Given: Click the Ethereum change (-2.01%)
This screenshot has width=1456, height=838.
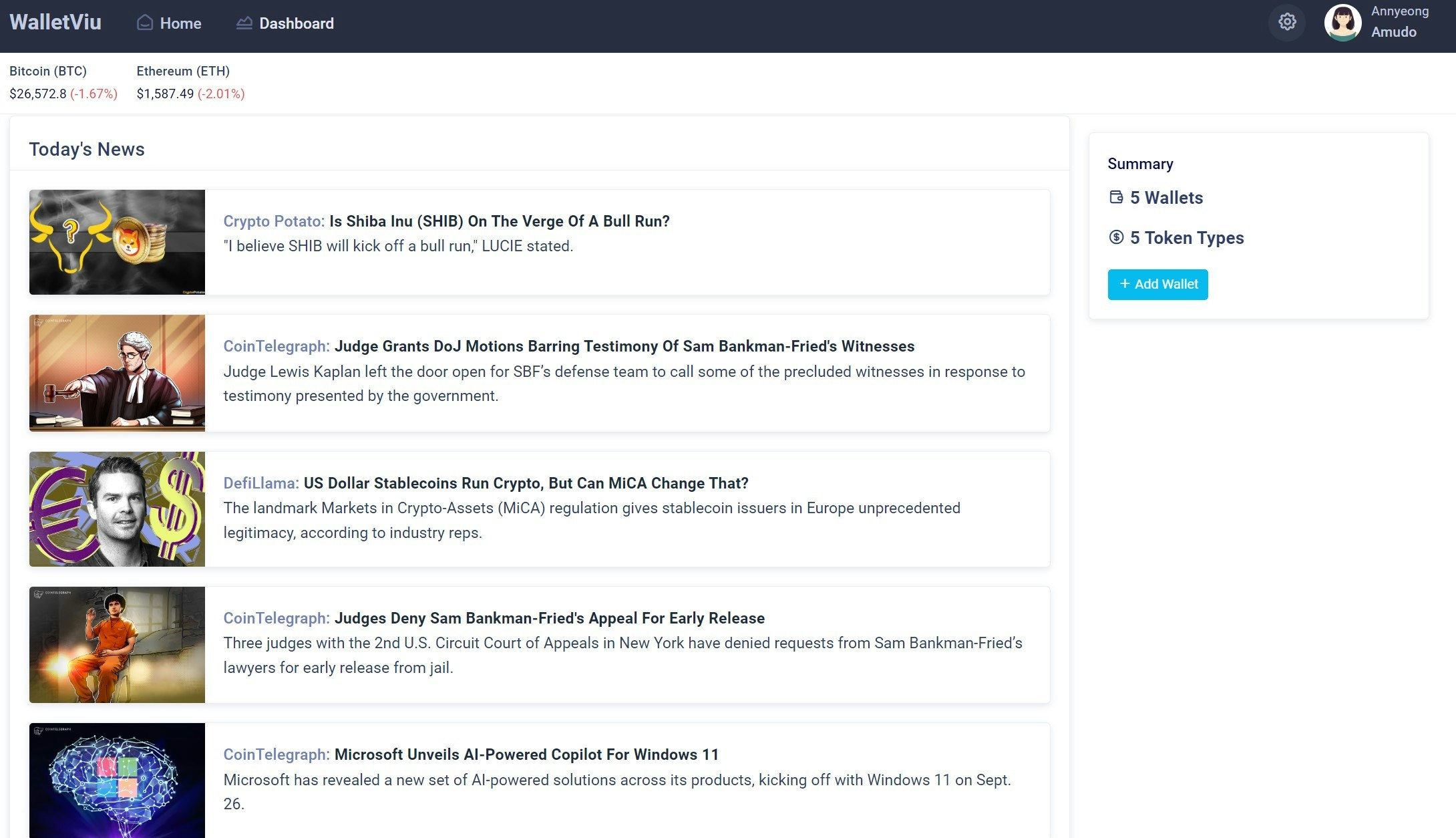Looking at the screenshot, I should click(x=221, y=94).
